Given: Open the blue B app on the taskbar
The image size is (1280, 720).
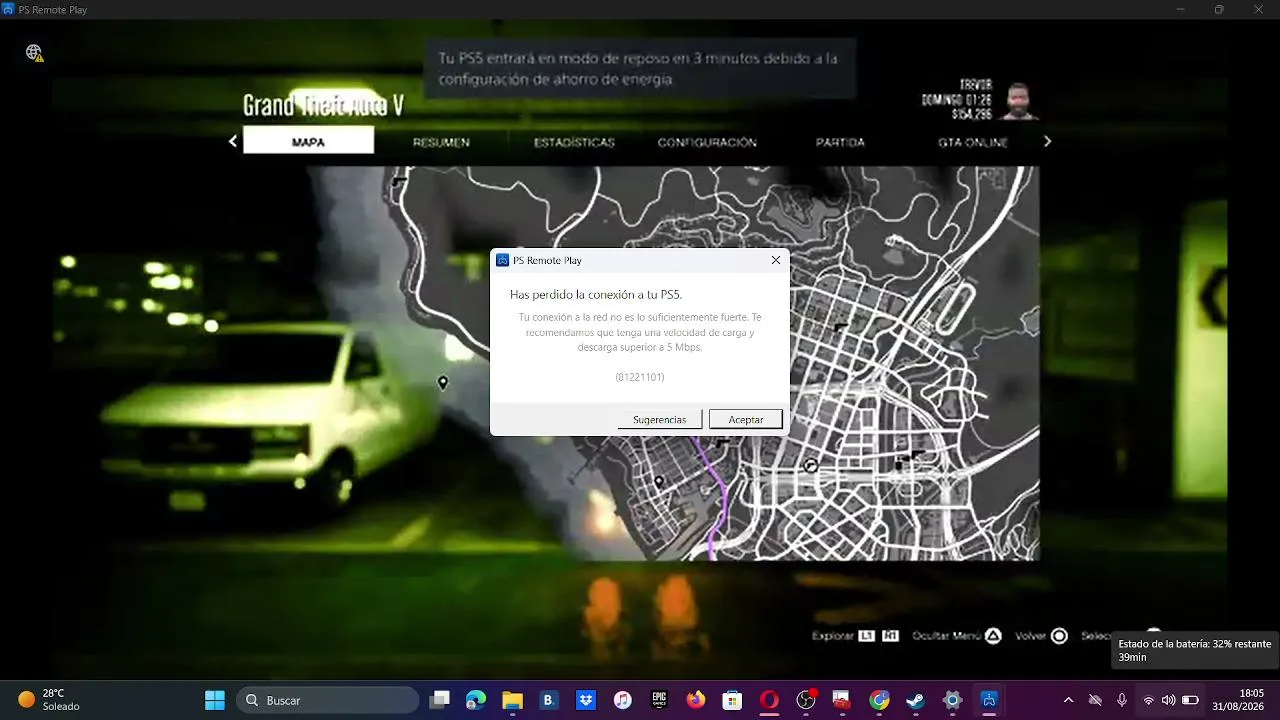Looking at the screenshot, I should [x=549, y=700].
